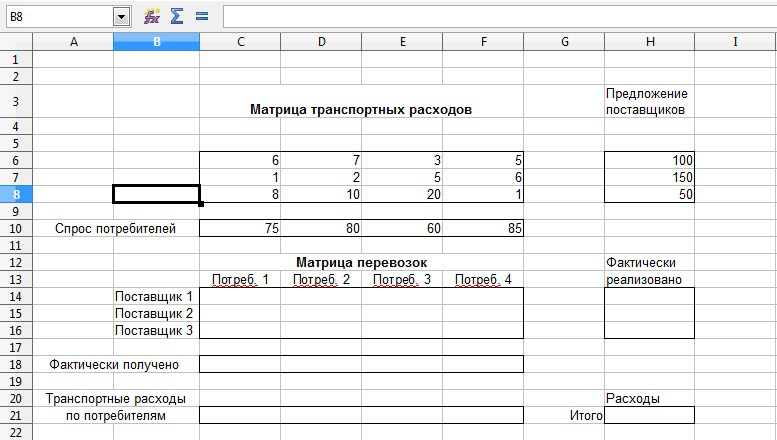This screenshot has height=440, width=777.
Task: Click the "Спрос потребителей" label cell
Action: [115, 229]
